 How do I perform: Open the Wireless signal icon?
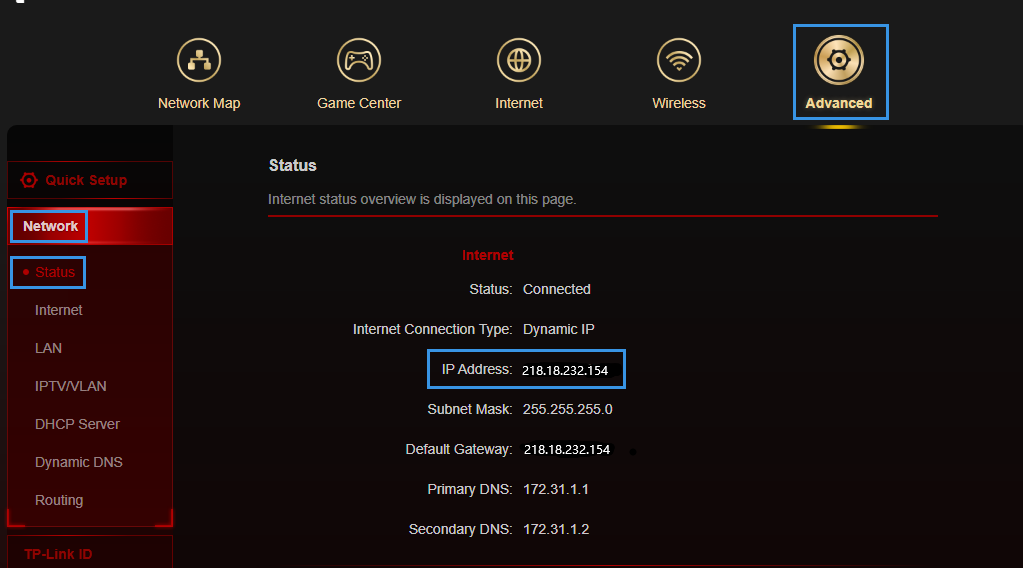(x=679, y=60)
